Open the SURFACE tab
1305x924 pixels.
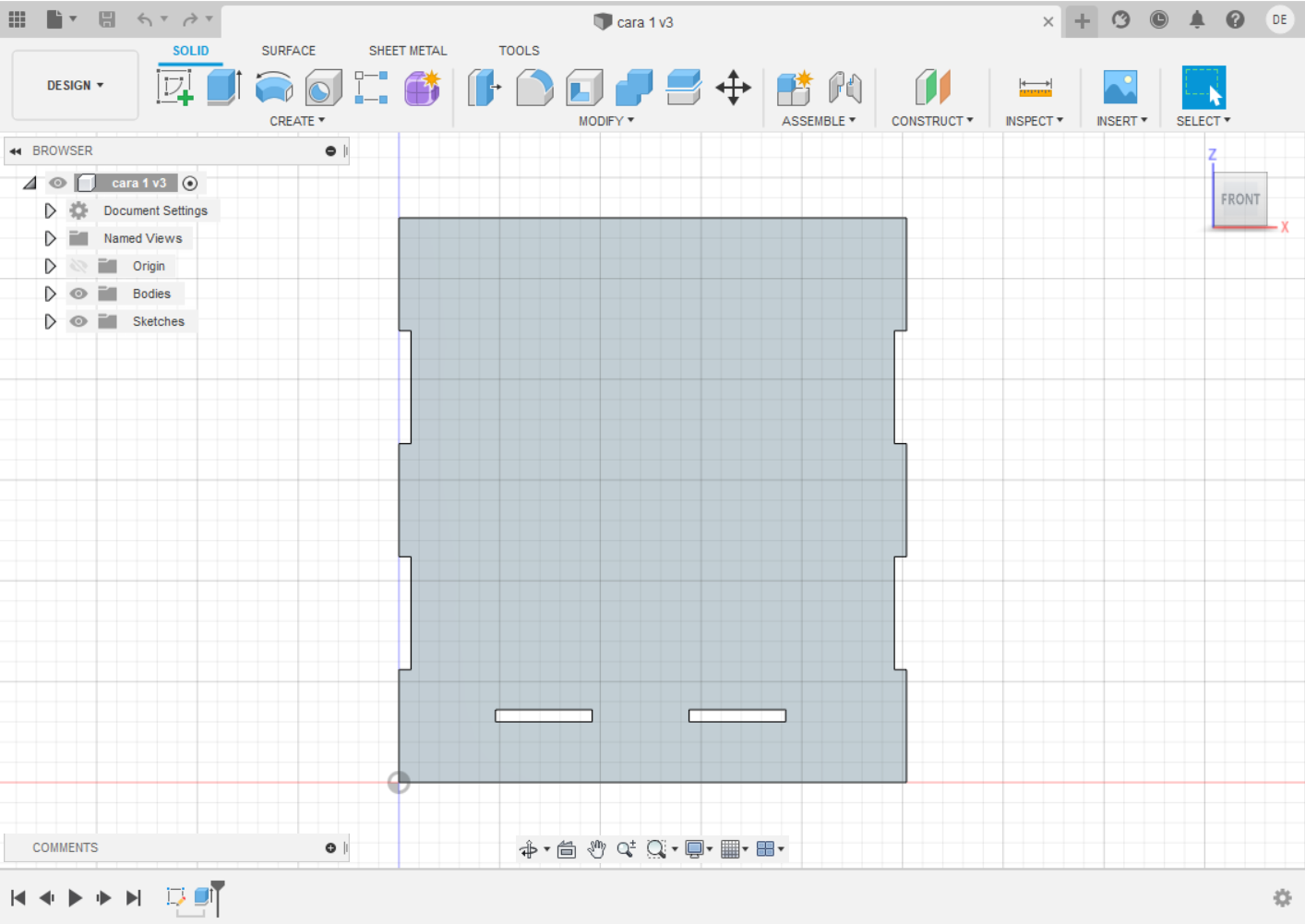288,51
